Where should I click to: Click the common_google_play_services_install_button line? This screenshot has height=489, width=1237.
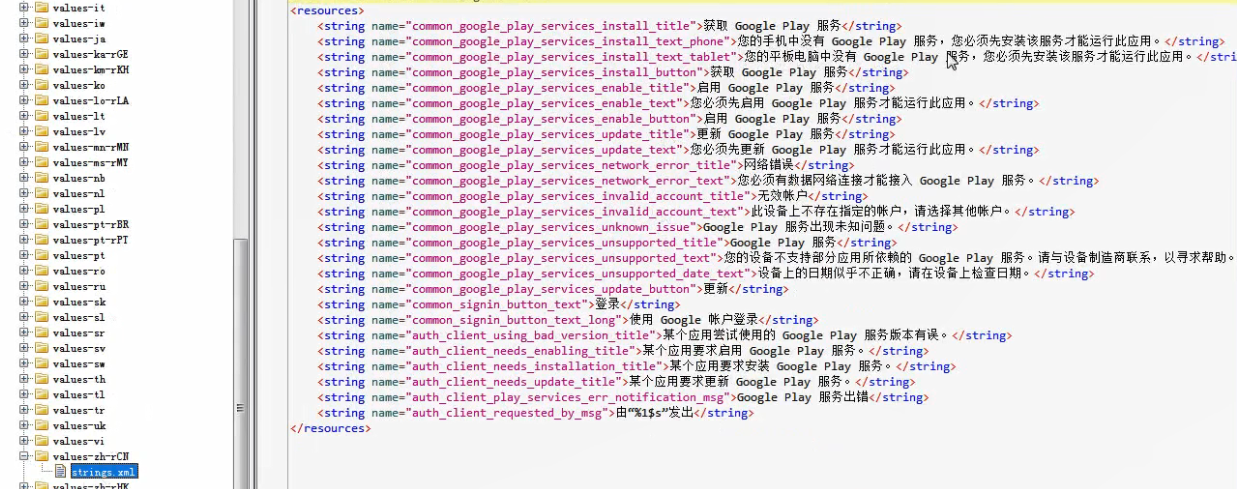pos(613,72)
